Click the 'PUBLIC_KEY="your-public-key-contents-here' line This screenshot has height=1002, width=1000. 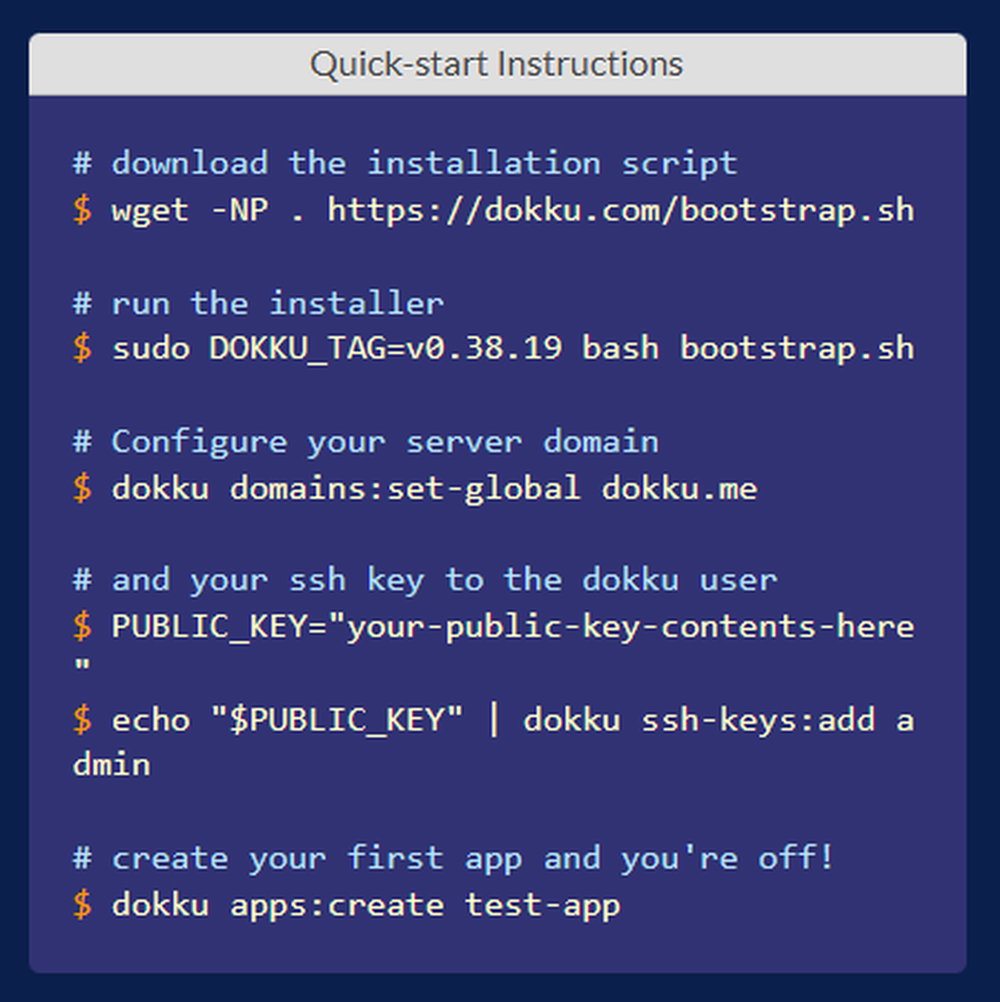pos(512,627)
